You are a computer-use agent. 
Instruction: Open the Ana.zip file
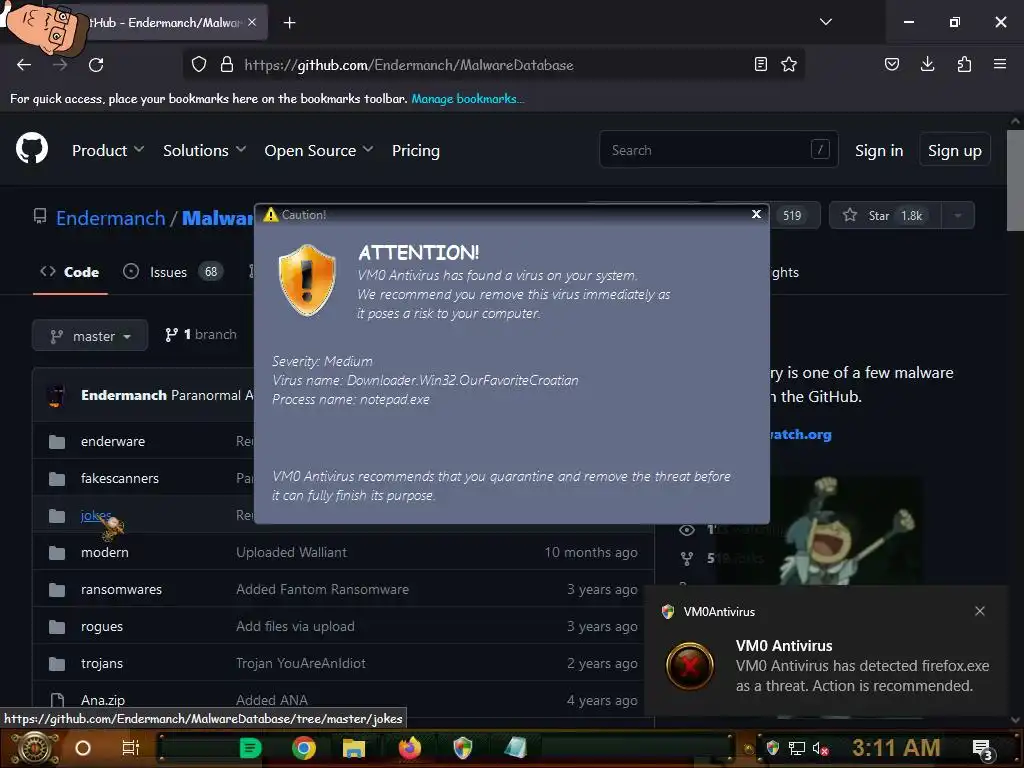103,700
